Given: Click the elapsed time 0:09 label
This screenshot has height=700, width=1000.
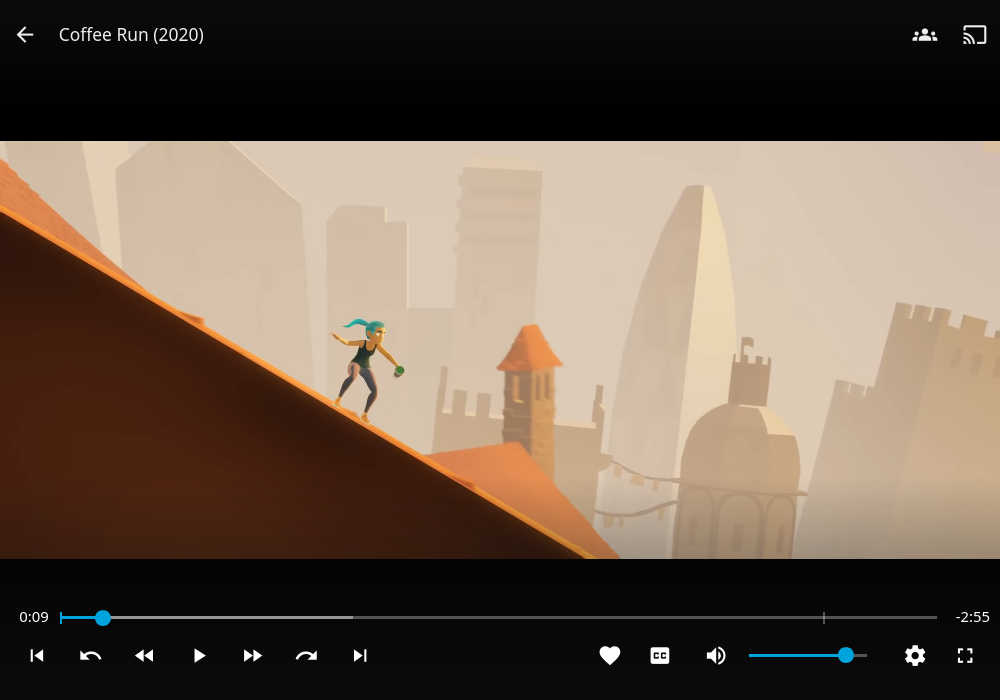Looking at the screenshot, I should point(34,617).
